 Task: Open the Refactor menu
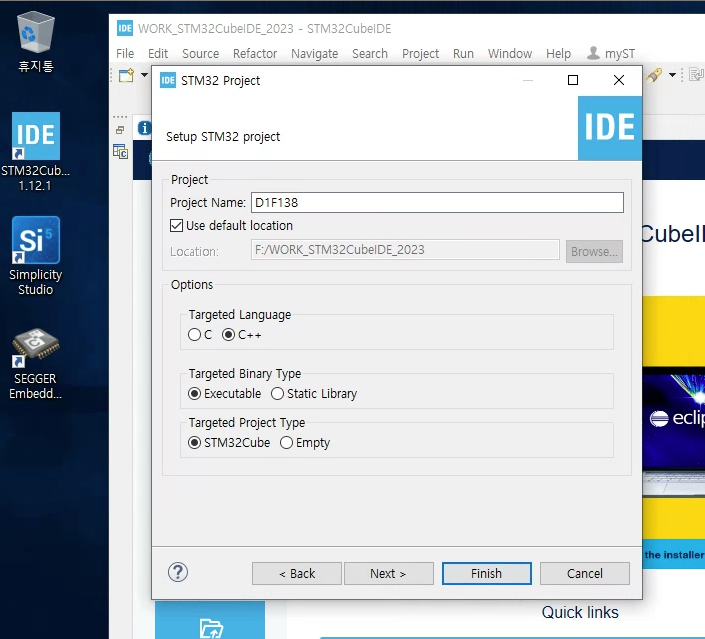[255, 54]
